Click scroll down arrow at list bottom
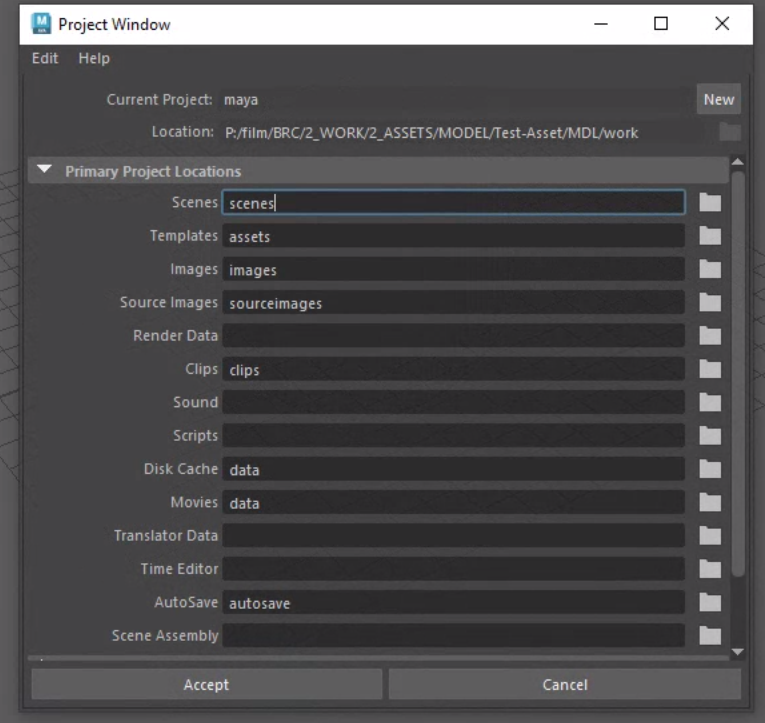 pyautogui.click(x=738, y=652)
